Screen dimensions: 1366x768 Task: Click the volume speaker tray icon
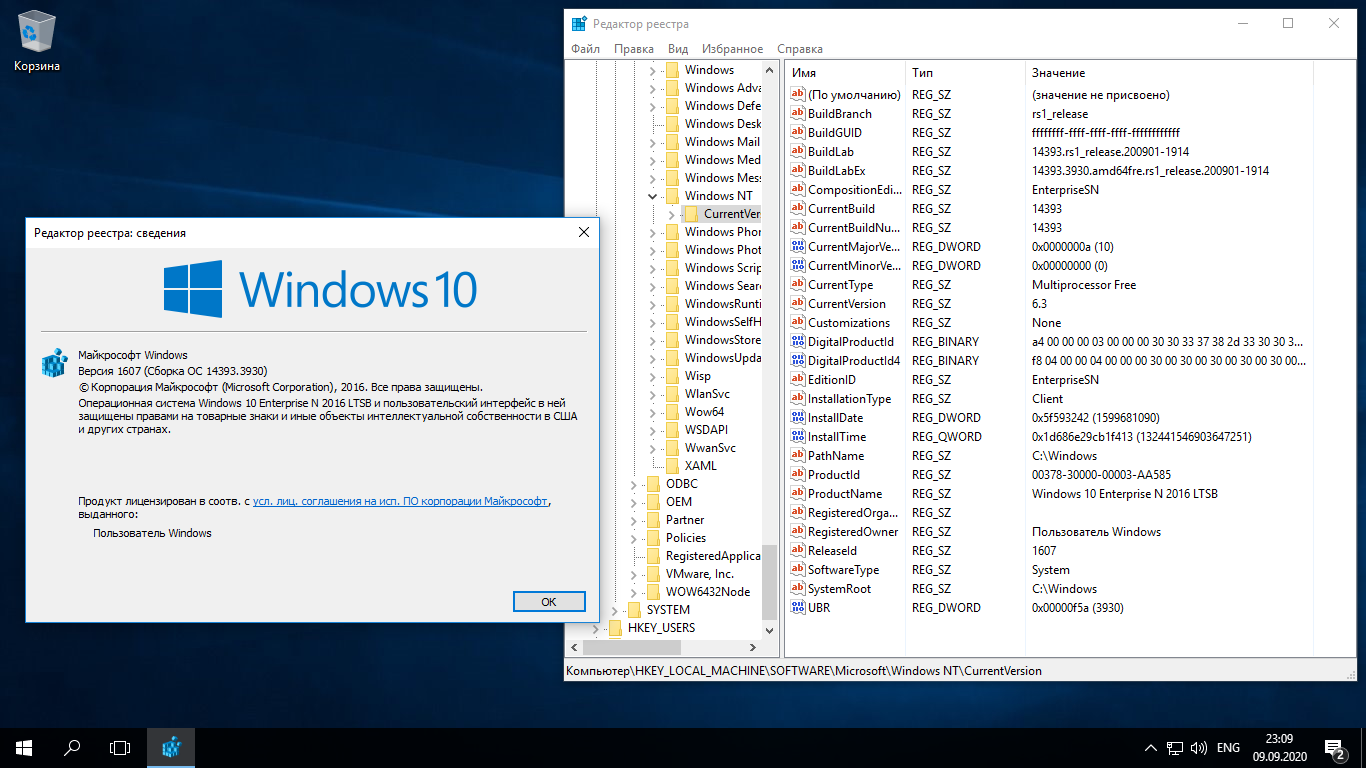1199,748
